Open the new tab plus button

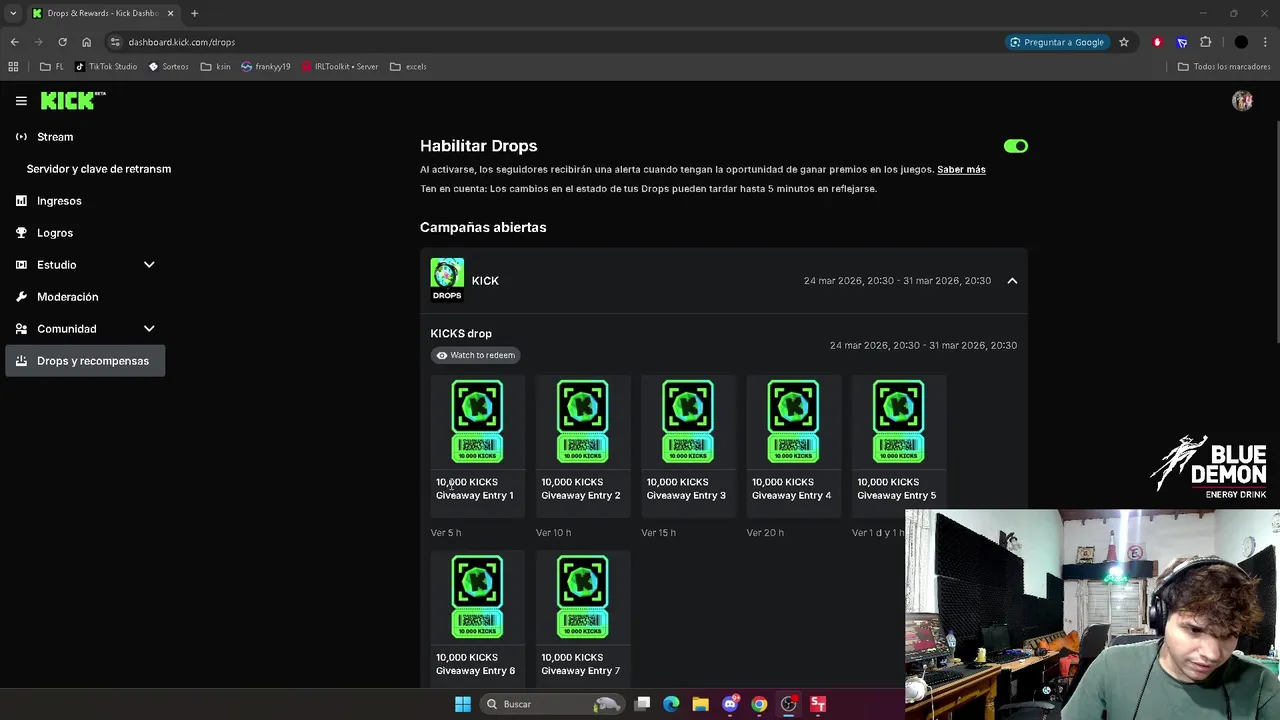[x=194, y=13]
